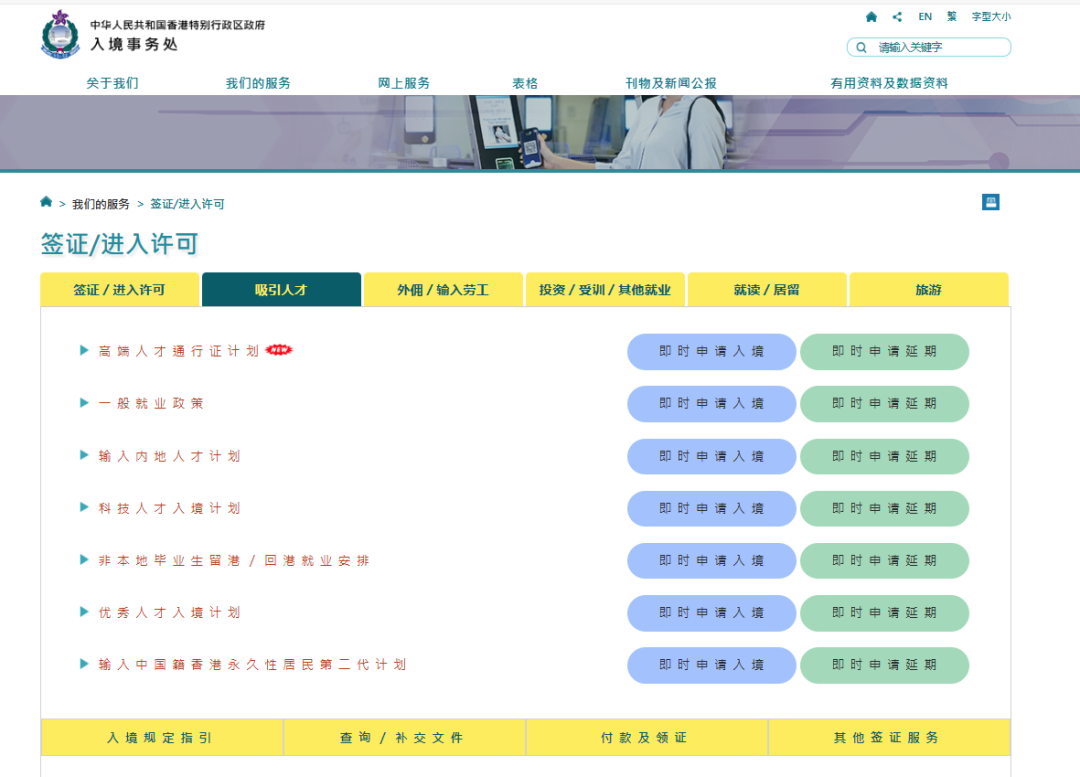
Task: Click the print page icon
Action: pyautogui.click(x=991, y=202)
